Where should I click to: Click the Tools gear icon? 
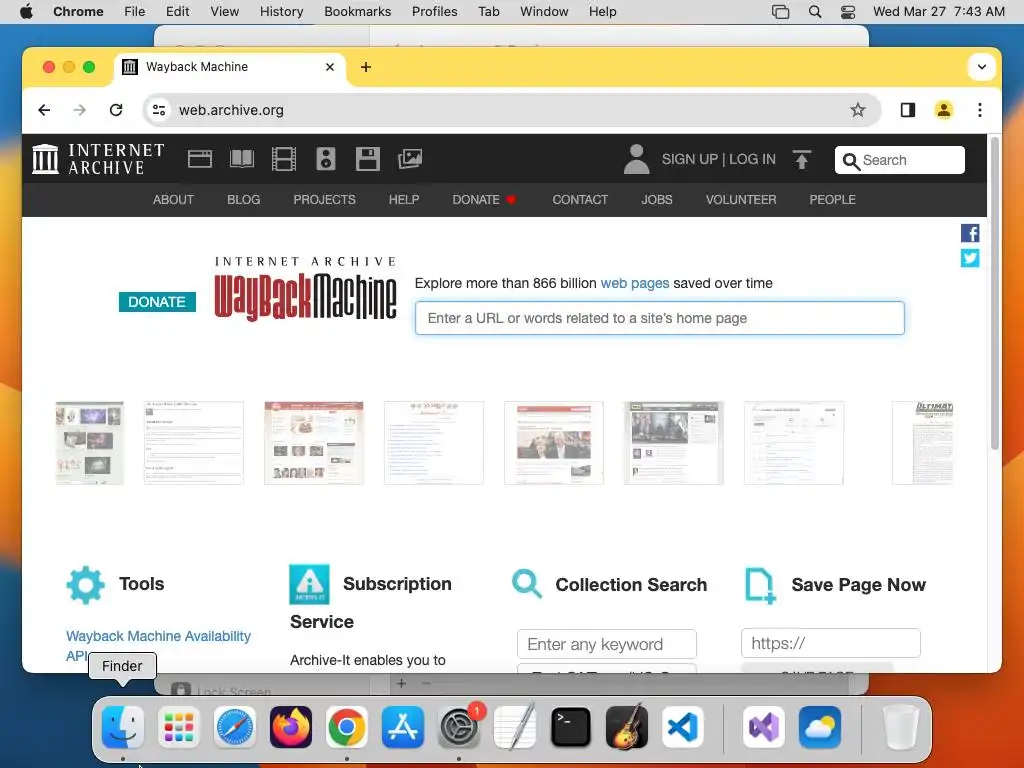point(86,584)
